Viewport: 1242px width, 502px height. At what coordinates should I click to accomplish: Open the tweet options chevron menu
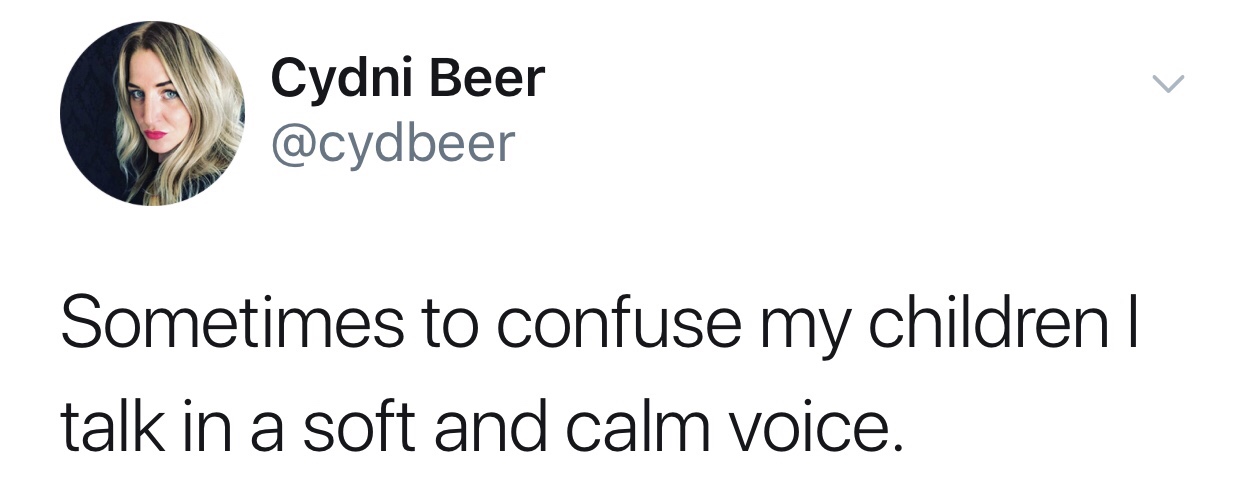pos(1167,84)
